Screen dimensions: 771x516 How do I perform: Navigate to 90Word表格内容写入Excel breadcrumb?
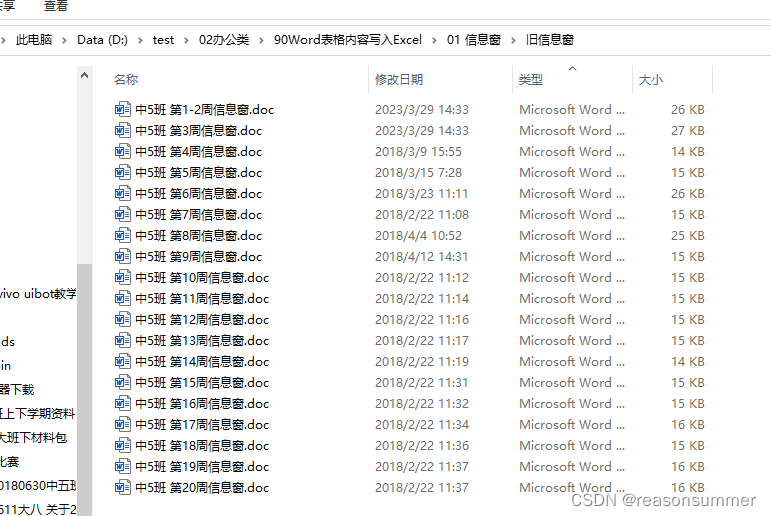(348, 40)
